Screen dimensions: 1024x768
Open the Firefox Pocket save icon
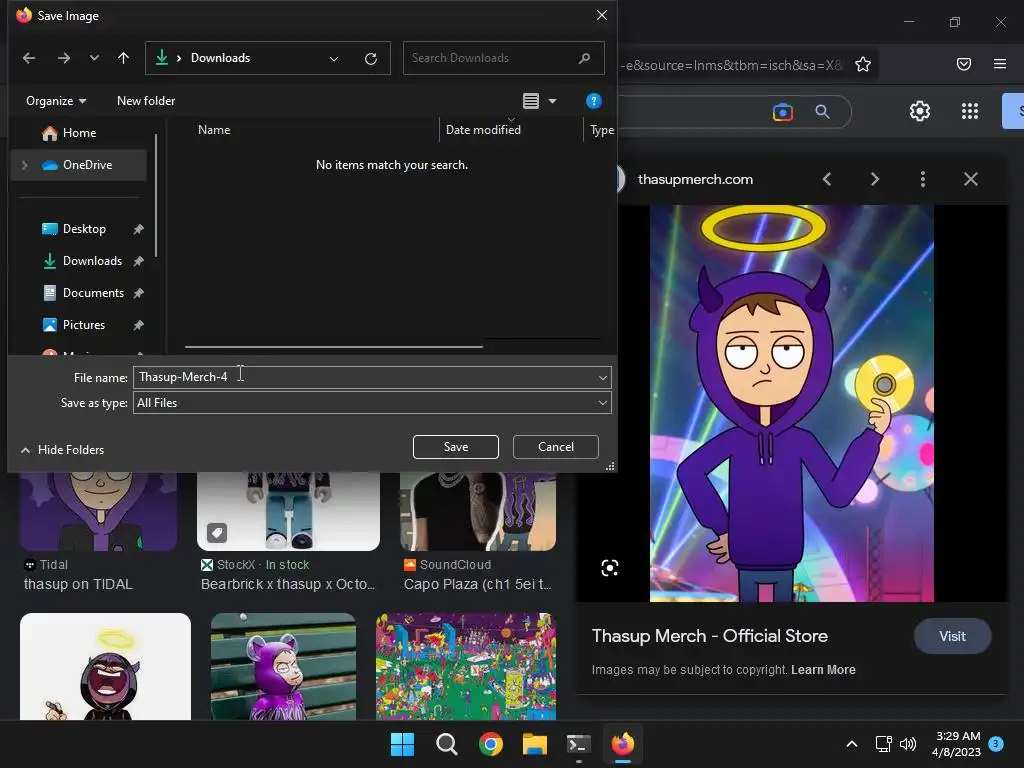(963, 64)
